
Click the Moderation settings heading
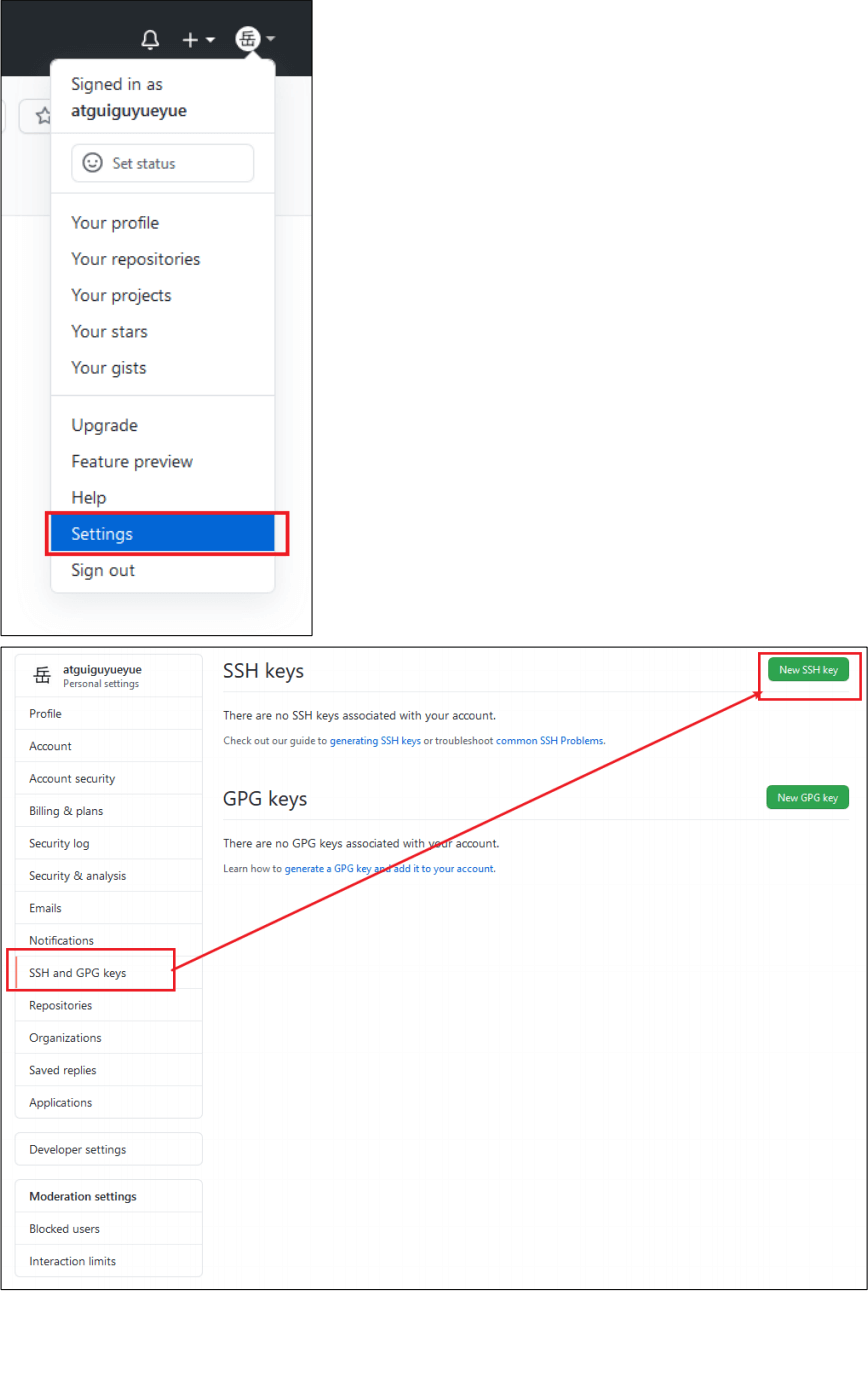[83, 1196]
